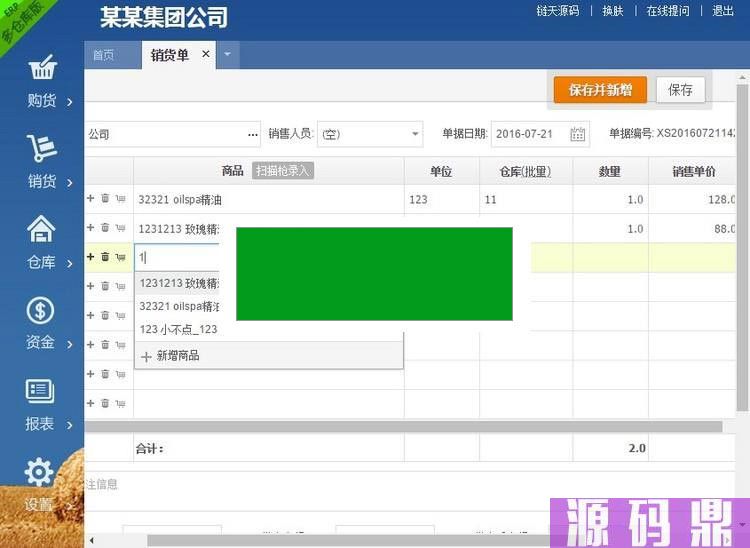Open the tab list dropdown arrow next to 销货单

pos(228,55)
